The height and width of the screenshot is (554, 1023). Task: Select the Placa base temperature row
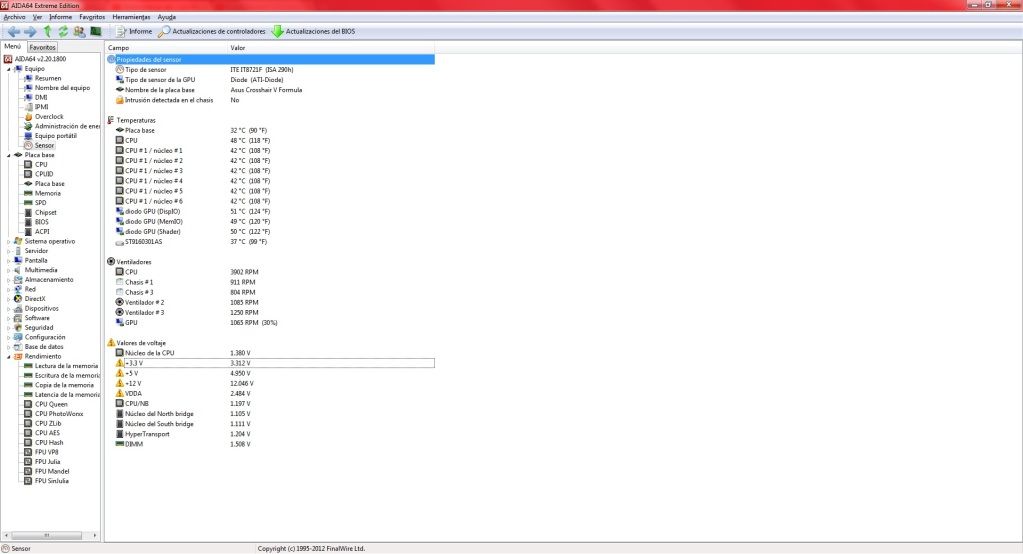coord(271,131)
